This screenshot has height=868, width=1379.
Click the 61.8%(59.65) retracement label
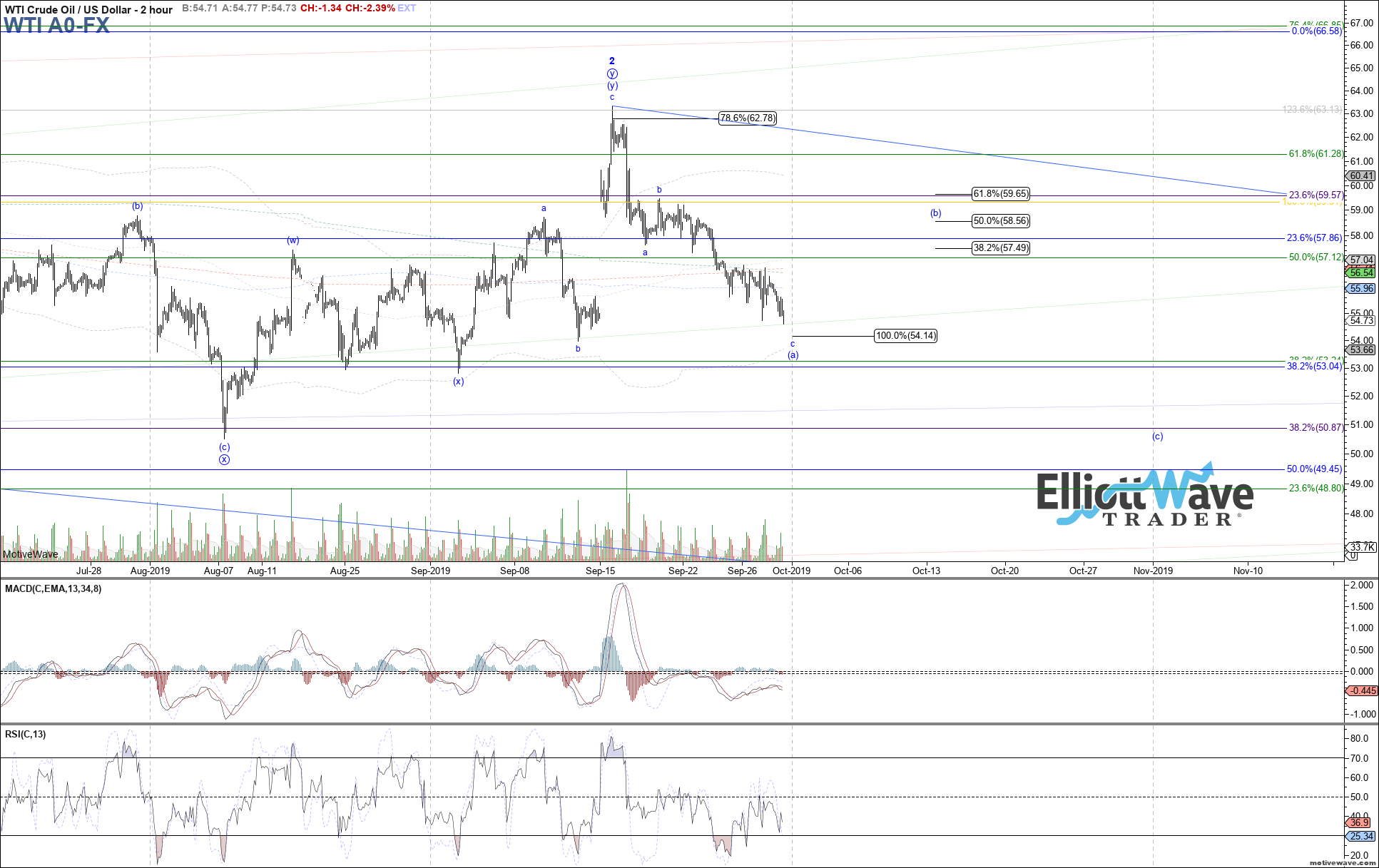[x=1001, y=194]
